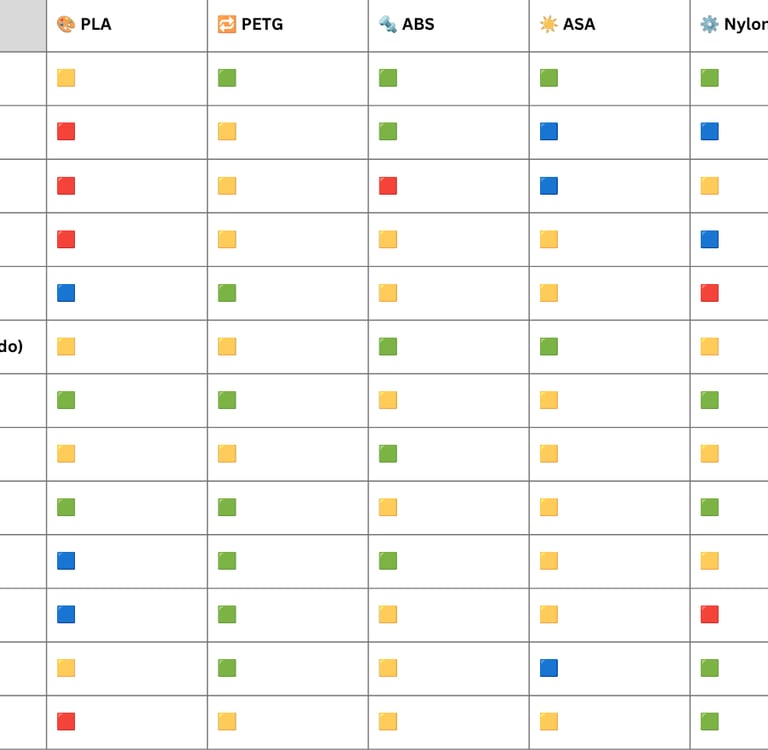Click the nut-and-bolt icon beside ABS
Viewport: 768px width, 750px height.
(387, 24)
